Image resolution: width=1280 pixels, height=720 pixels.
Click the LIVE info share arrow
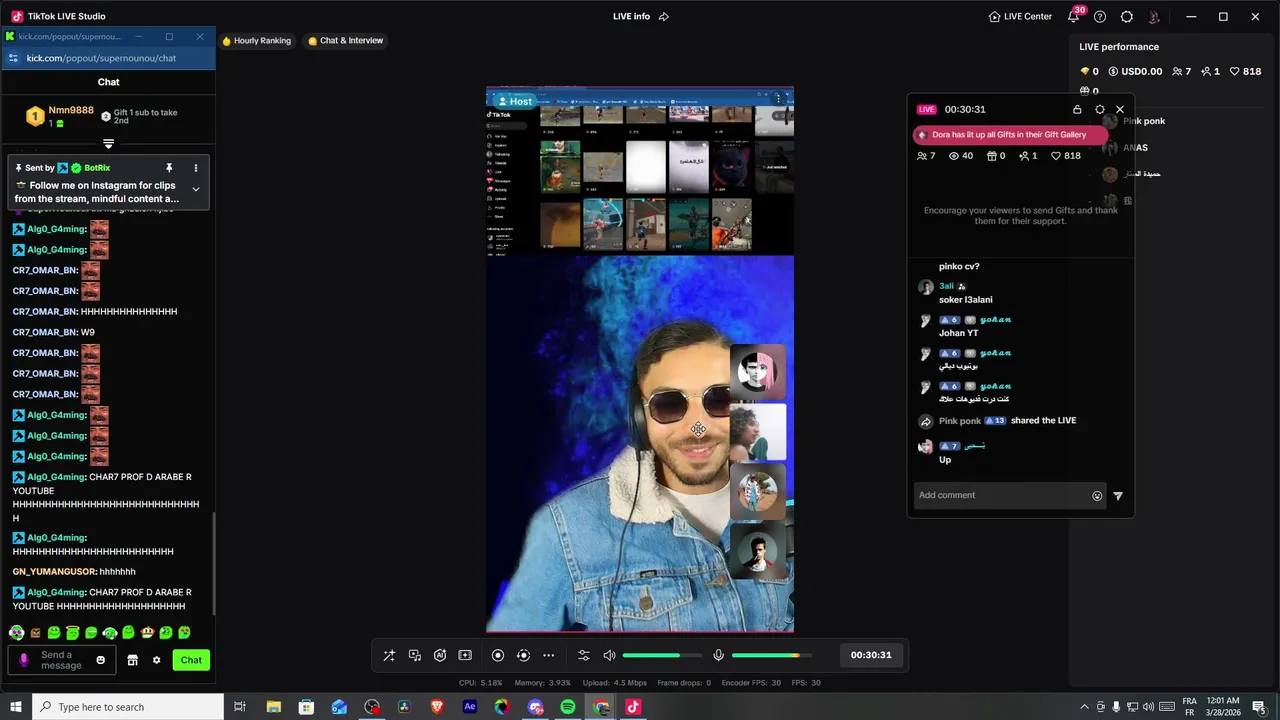[x=664, y=16]
